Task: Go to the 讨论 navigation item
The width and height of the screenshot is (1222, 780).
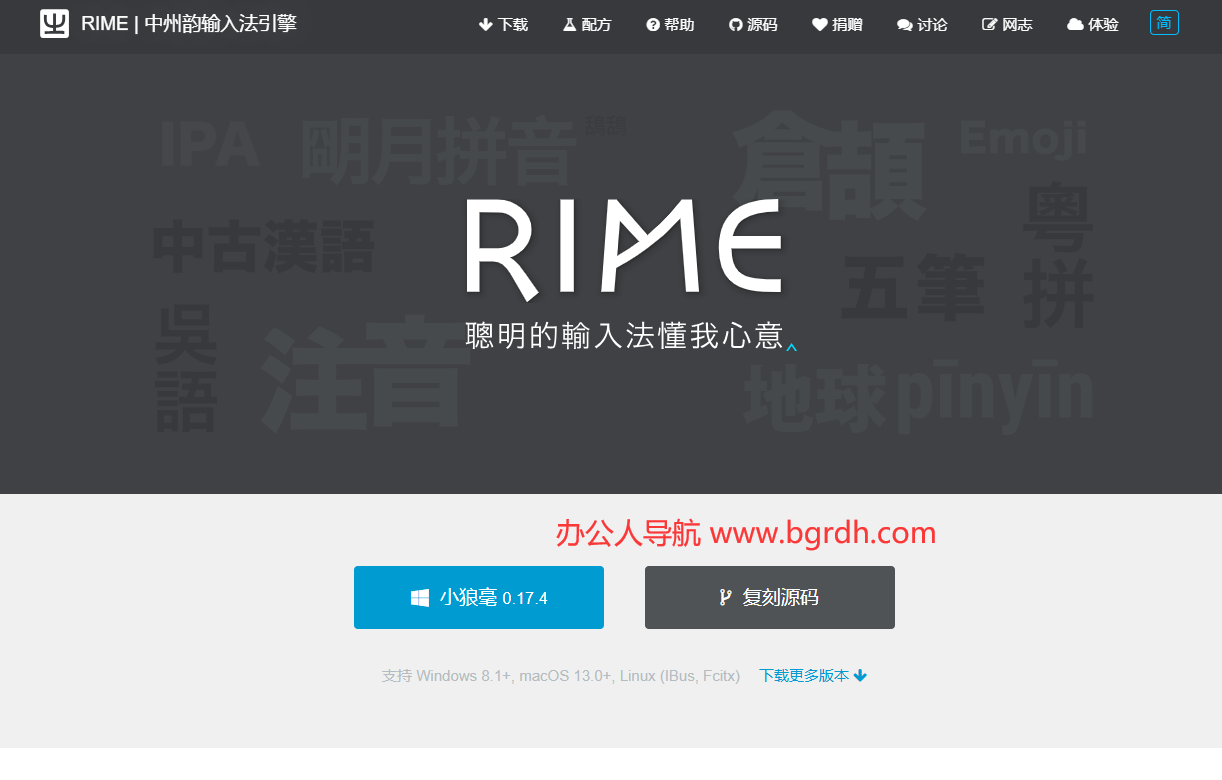Action: (922, 25)
